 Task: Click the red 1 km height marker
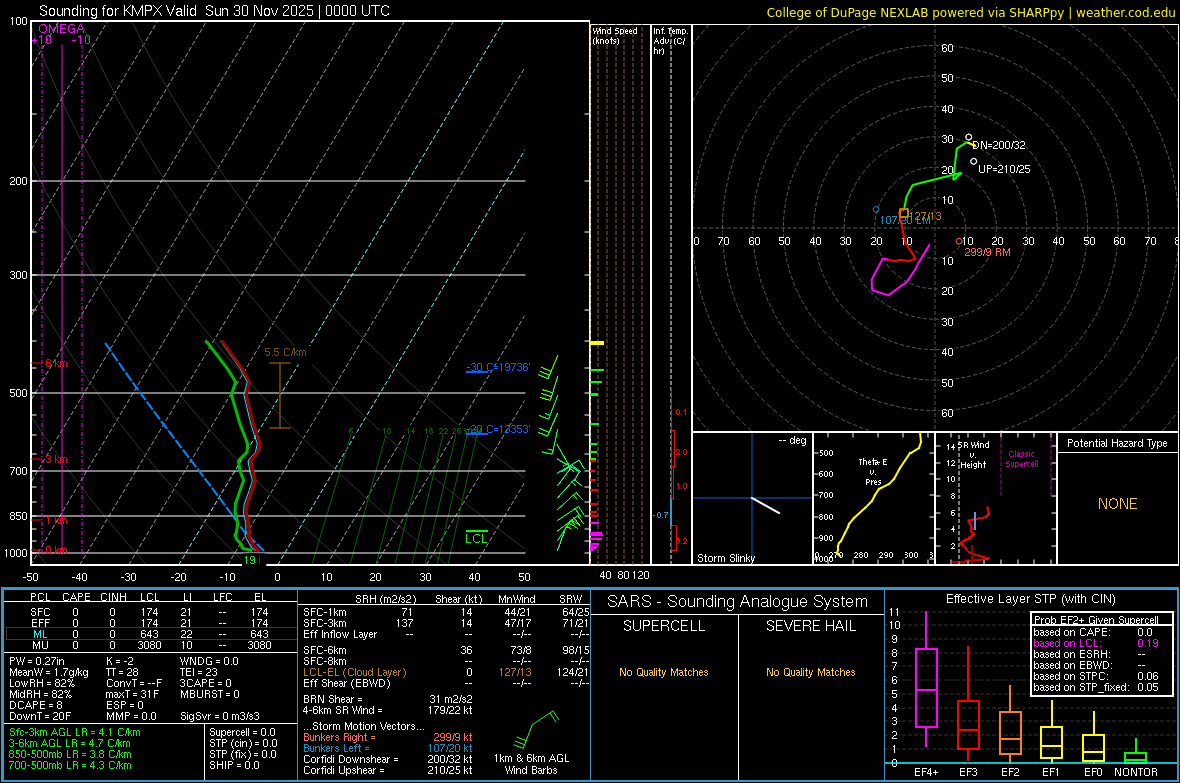click(x=54, y=520)
